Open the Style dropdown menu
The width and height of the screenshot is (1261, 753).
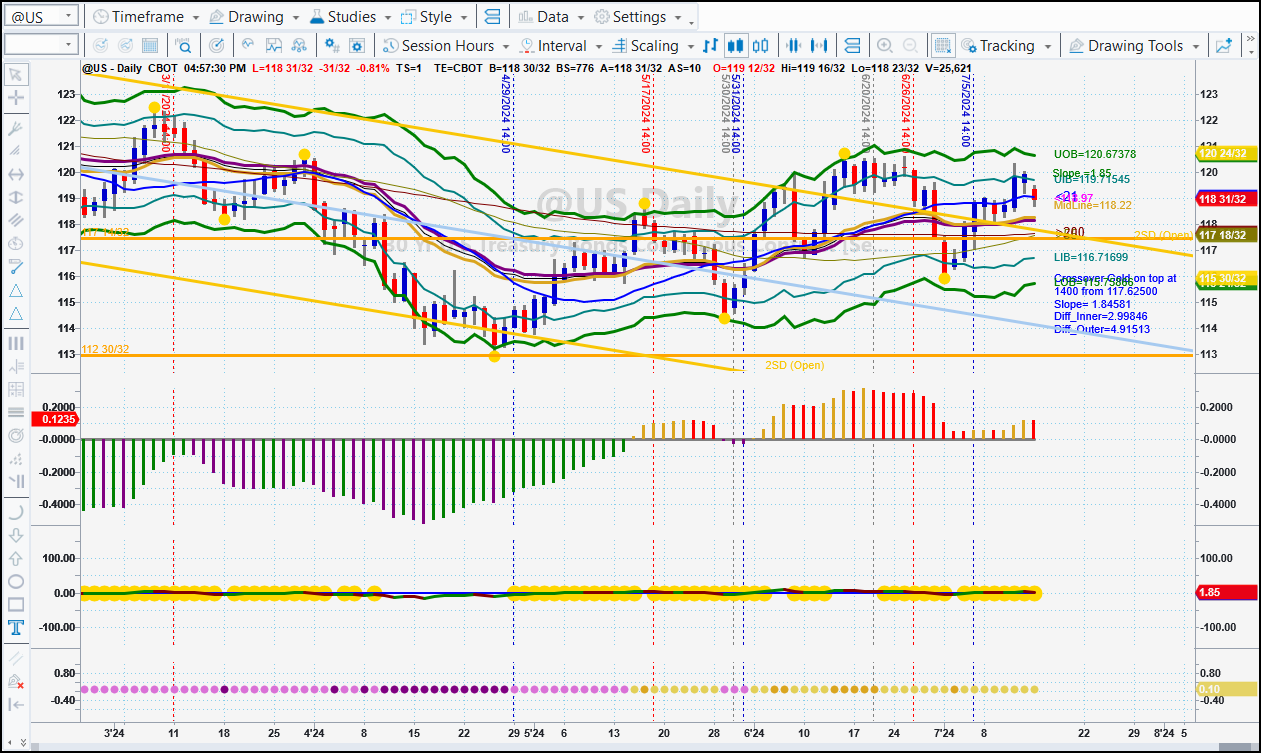[x=434, y=17]
